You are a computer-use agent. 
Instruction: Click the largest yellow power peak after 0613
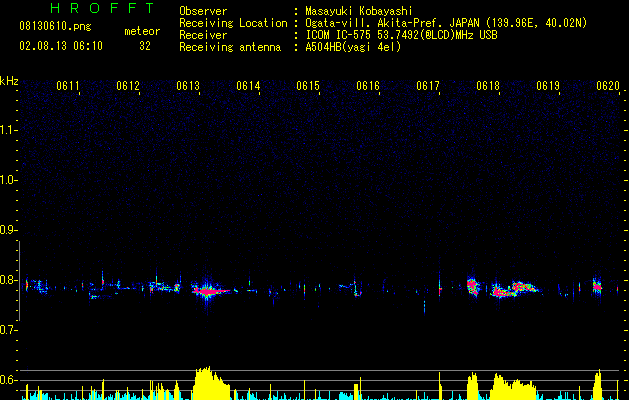(211, 383)
